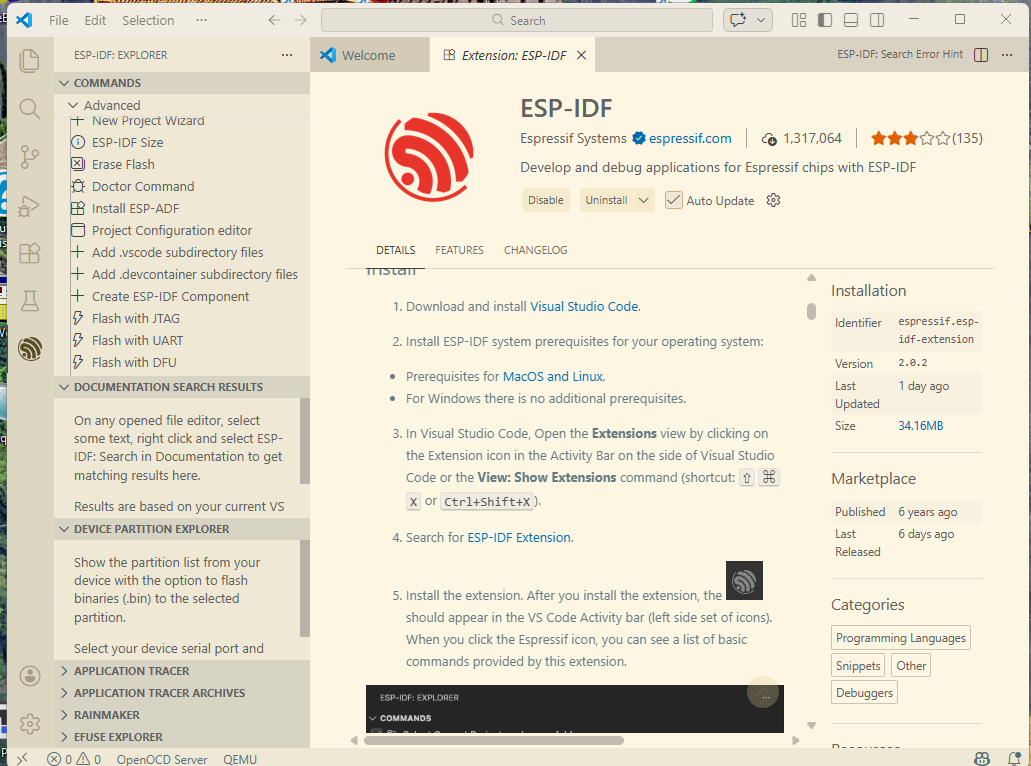Open Source Control view icon
The image size is (1031, 766).
(x=30, y=157)
